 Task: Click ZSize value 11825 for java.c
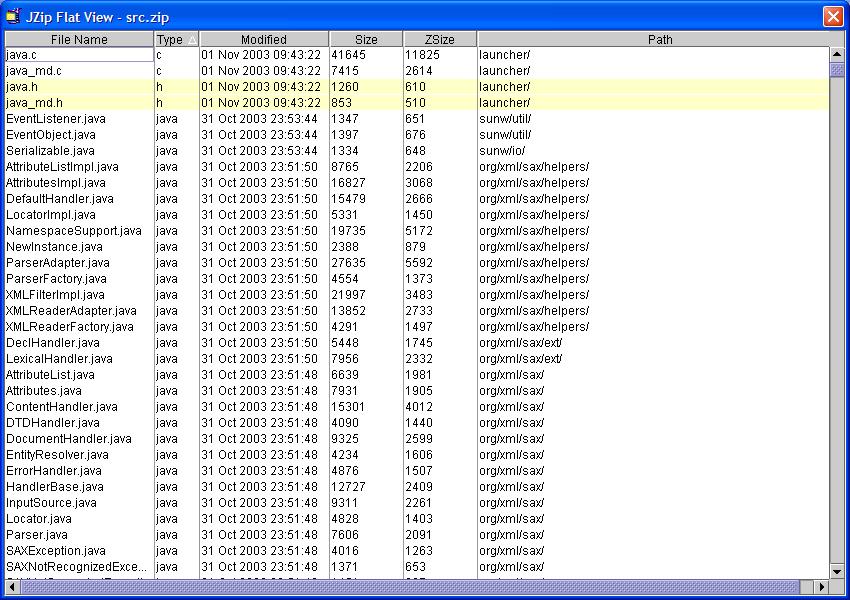(x=422, y=55)
